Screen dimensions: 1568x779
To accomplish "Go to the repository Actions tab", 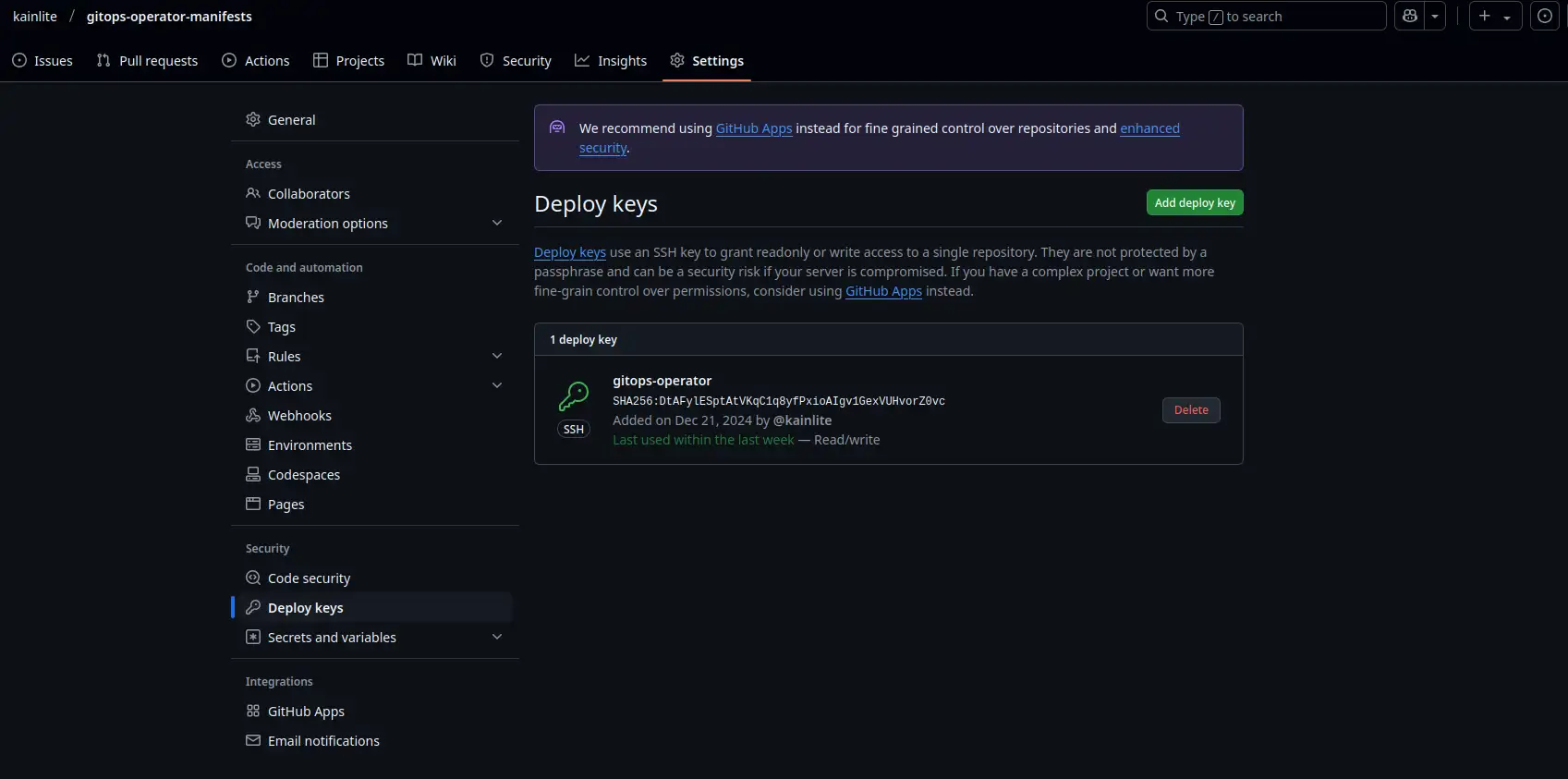I will tap(256, 61).
